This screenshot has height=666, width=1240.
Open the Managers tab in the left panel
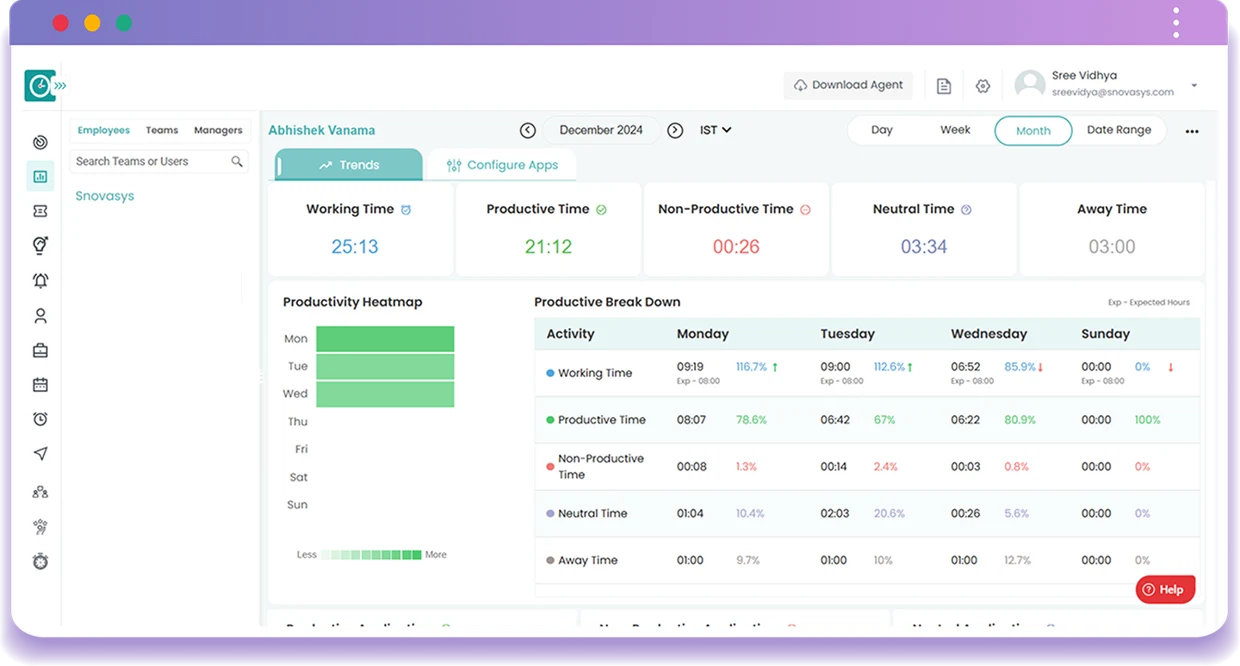[x=217, y=129]
